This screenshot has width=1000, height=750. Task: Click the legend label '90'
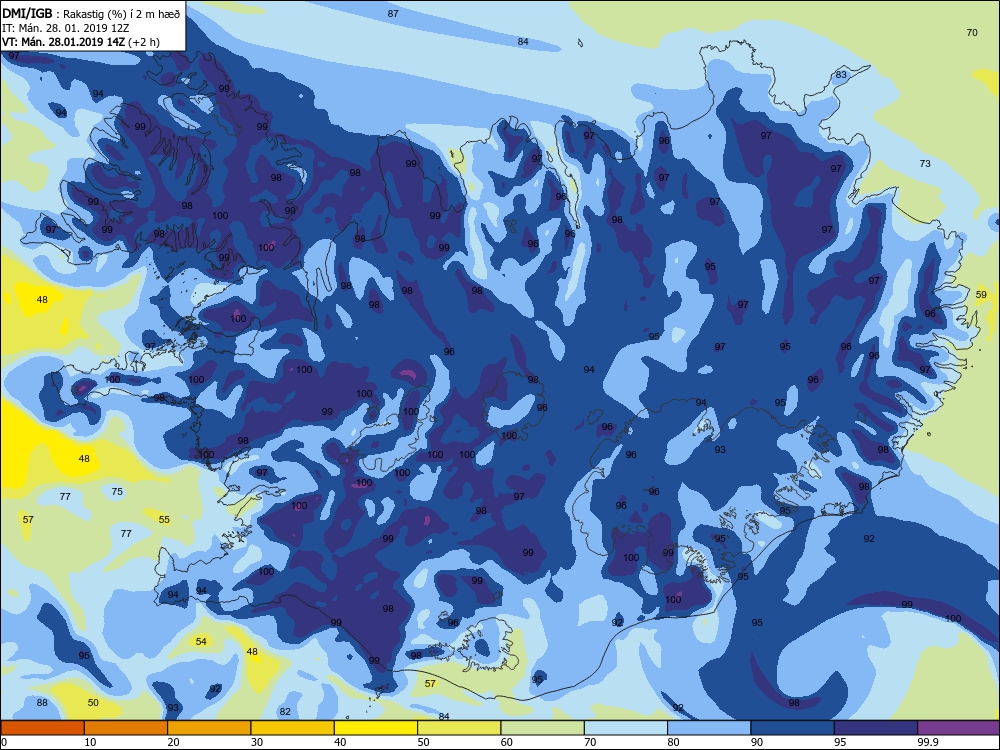point(757,742)
